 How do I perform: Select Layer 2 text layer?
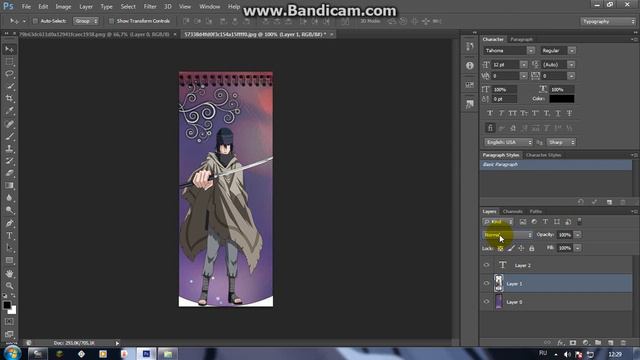point(556,265)
